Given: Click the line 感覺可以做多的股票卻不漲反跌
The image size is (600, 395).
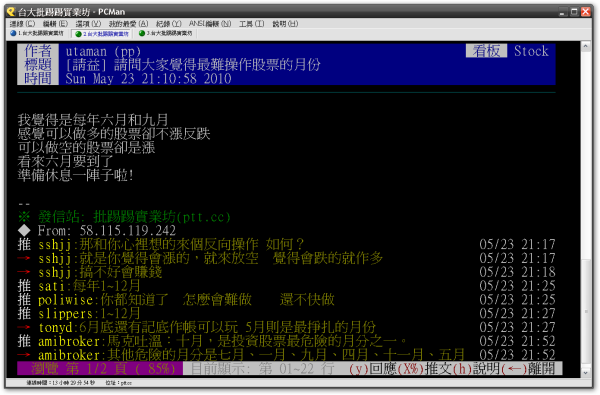Looking at the screenshot, I should click(x=114, y=134).
